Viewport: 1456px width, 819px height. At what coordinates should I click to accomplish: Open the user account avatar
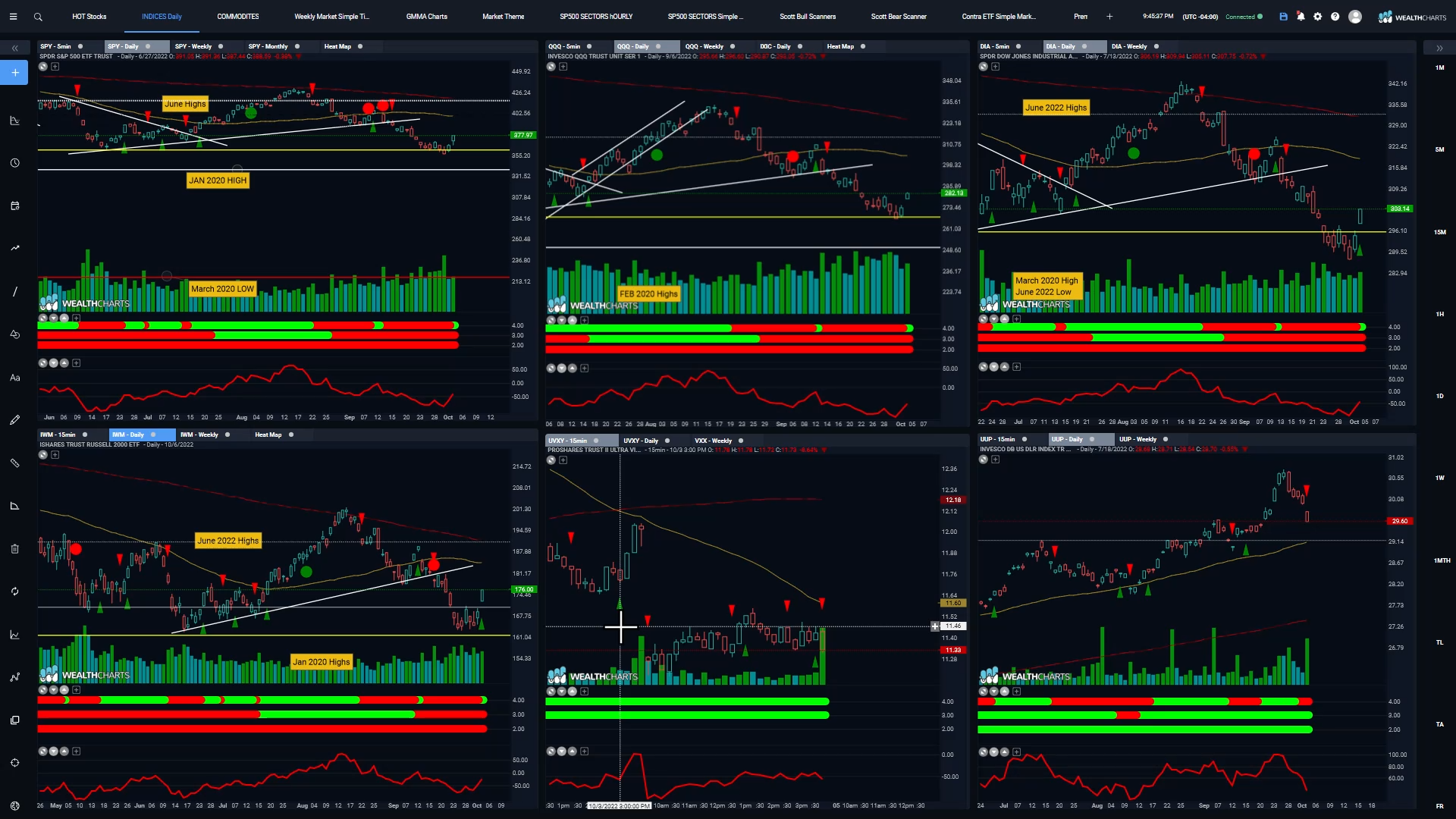(x=1355, y=17)
